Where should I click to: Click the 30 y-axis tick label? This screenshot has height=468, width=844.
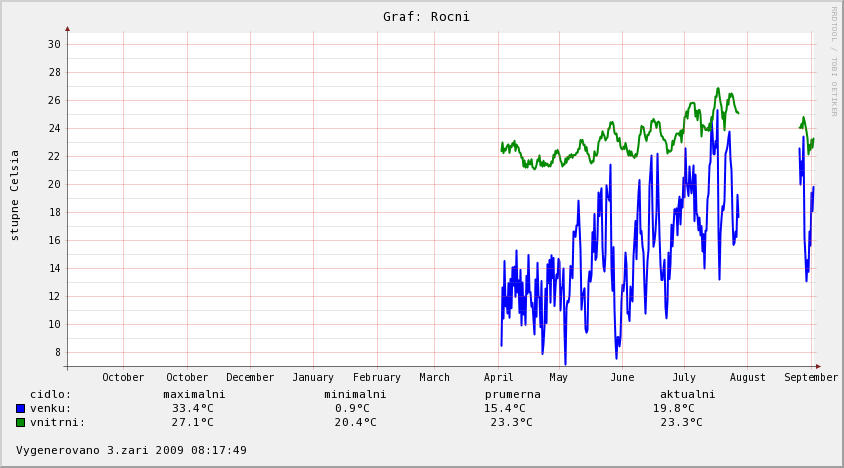click(54, 45)
